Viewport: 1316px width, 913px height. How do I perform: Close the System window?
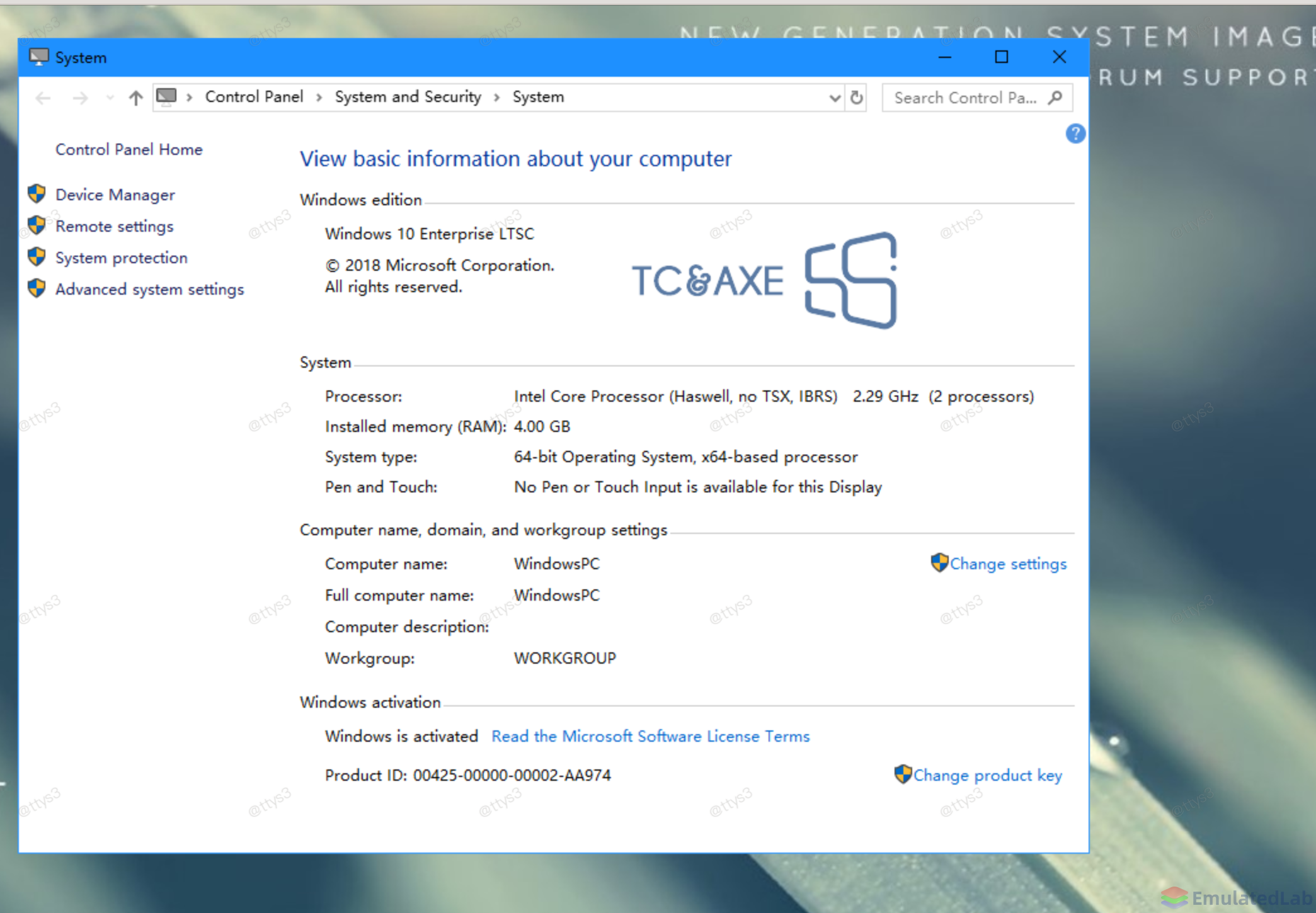(x=1059, y=57)
